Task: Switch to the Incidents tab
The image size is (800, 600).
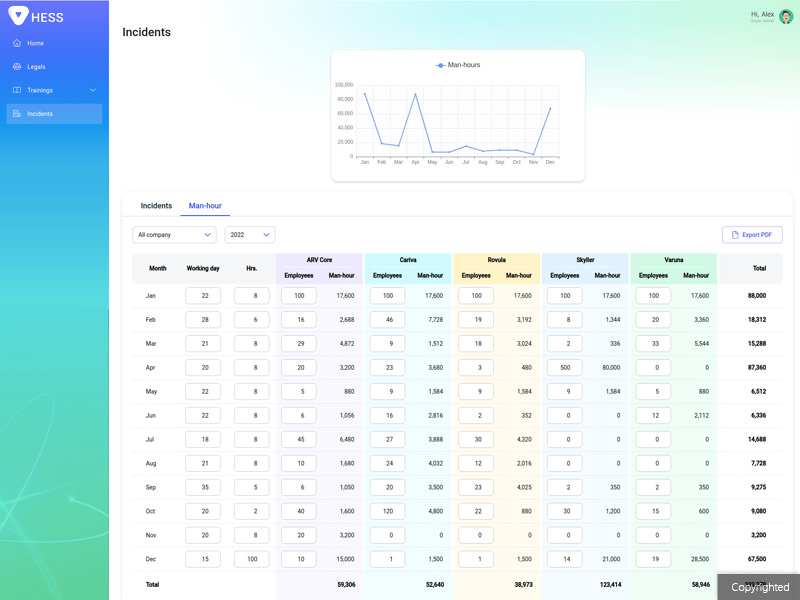Action: (x=156, y=206)
